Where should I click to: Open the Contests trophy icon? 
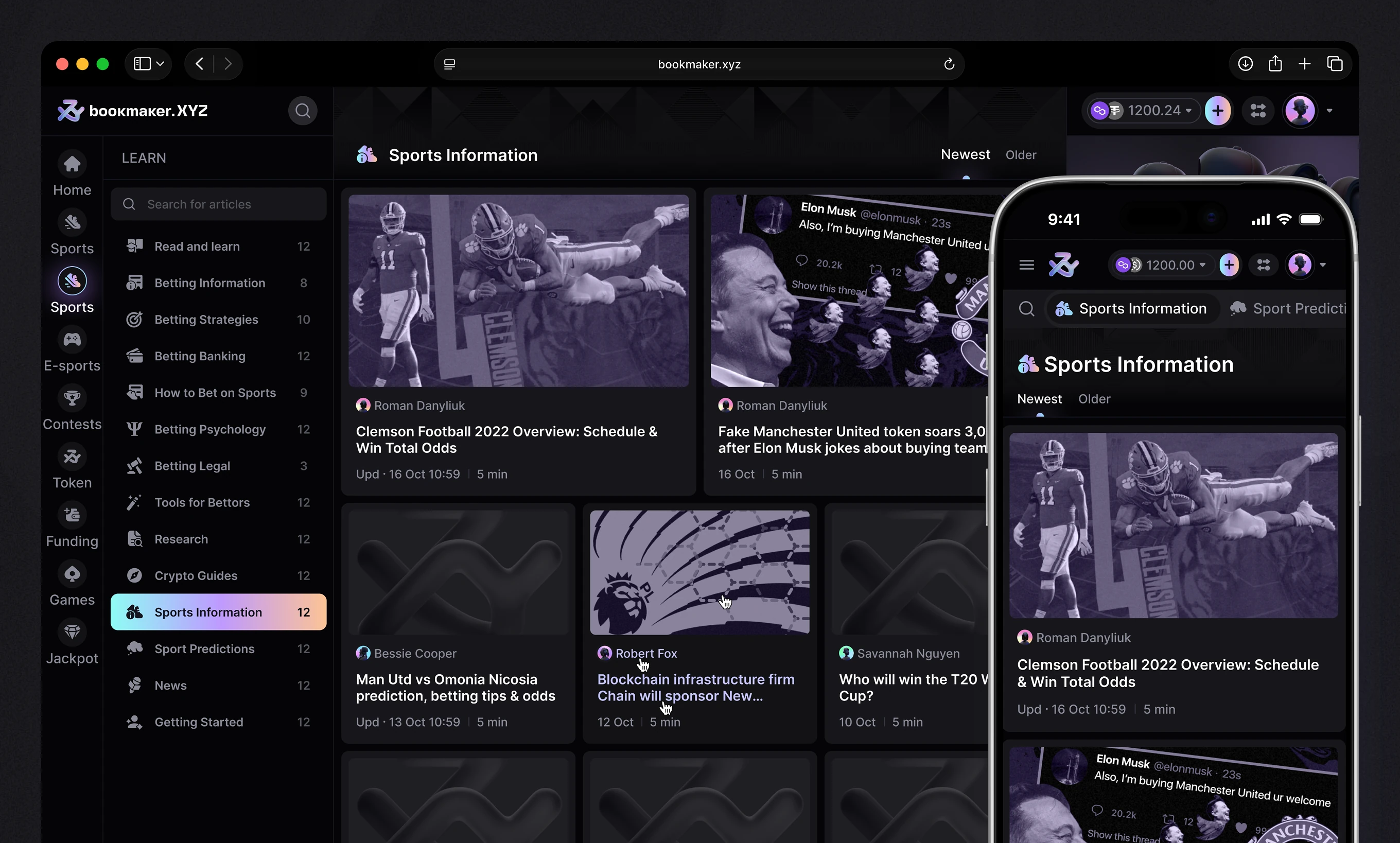pos(72,399)
